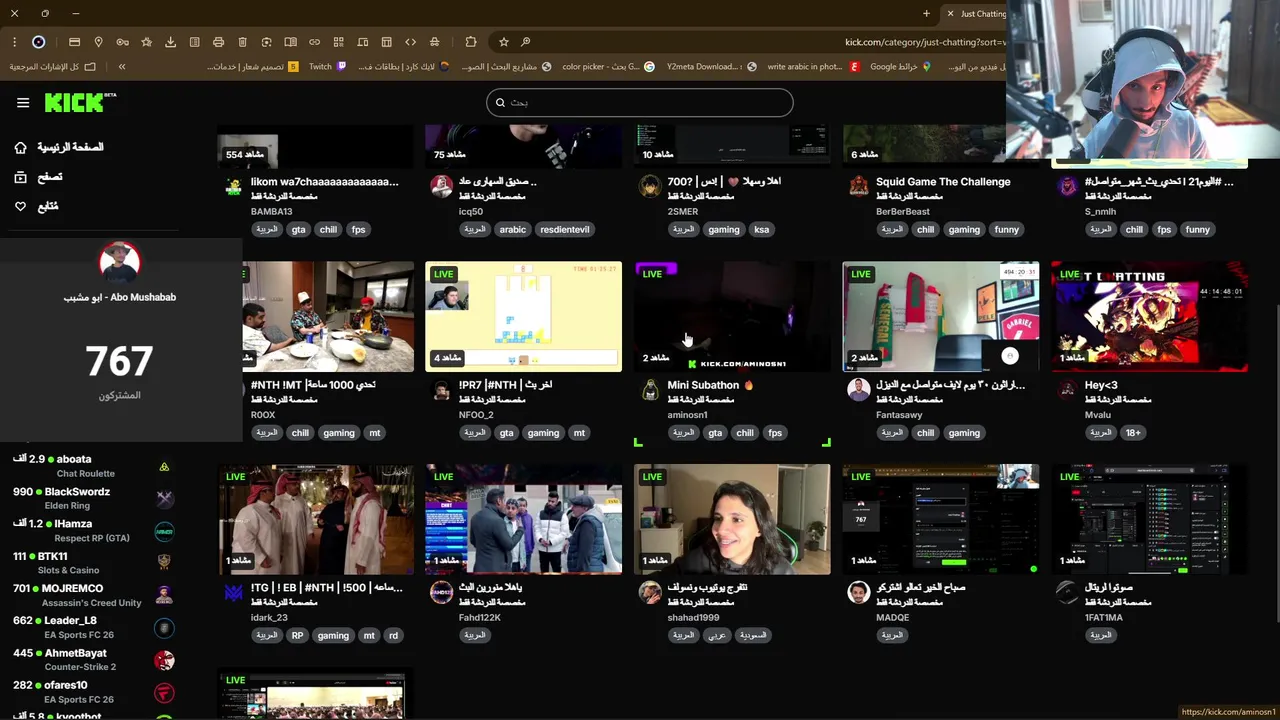Open Fantasawy stream thumbnail
The image size is (1280, 720).
(940, 317)
